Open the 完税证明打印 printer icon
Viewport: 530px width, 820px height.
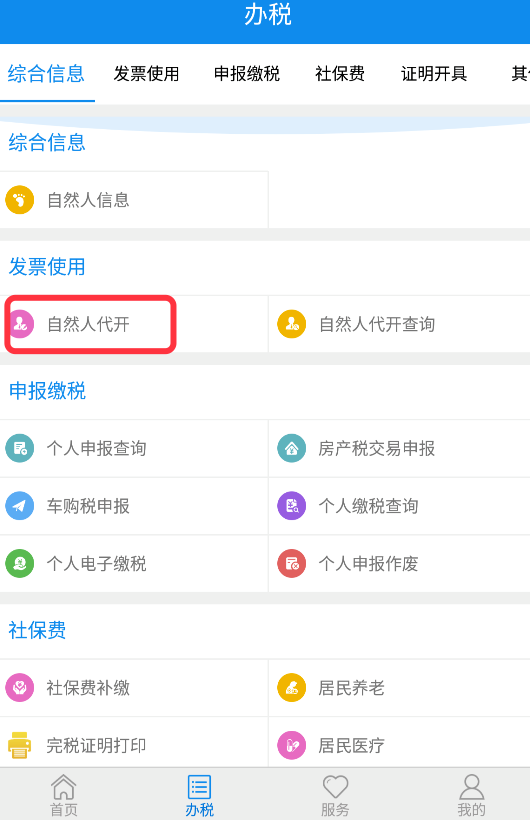click(20, 745)
